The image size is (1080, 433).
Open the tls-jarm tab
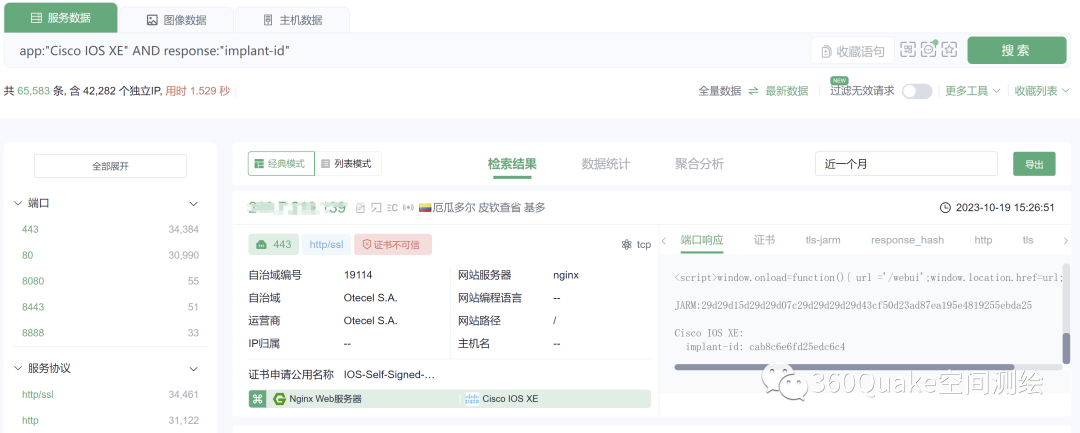[823, 240]
